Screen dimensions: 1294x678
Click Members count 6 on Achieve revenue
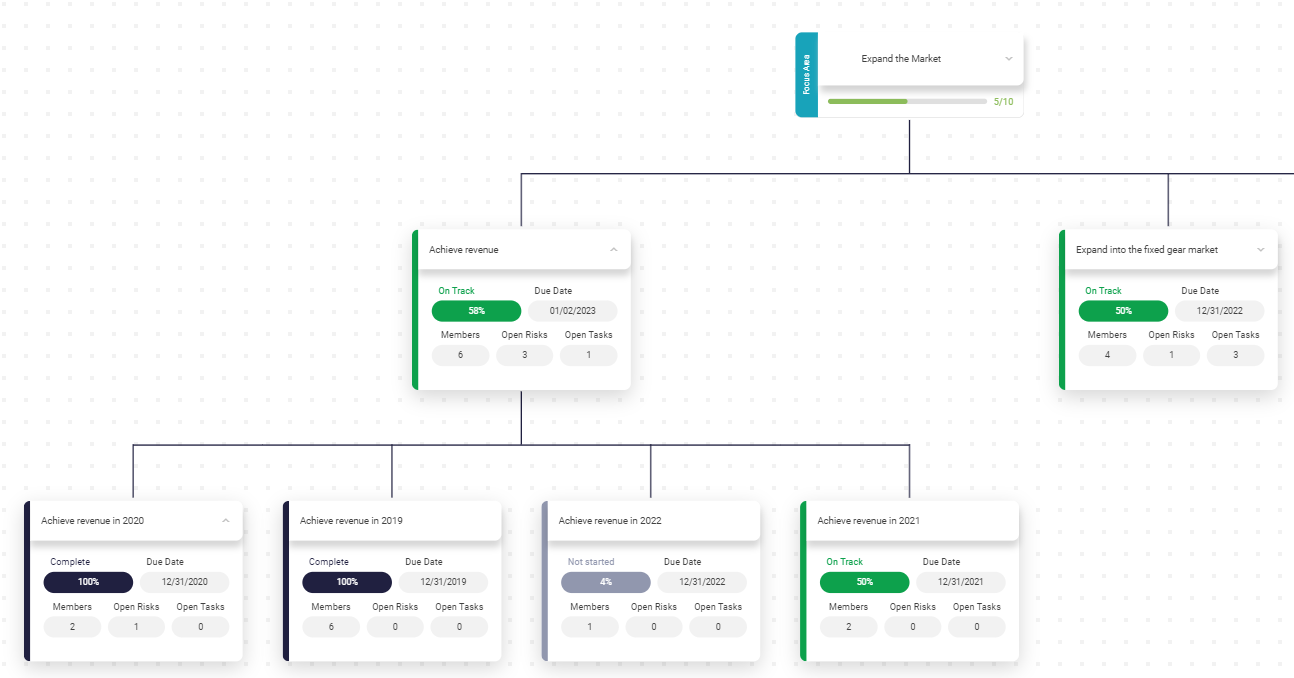[x=460, y=355]
